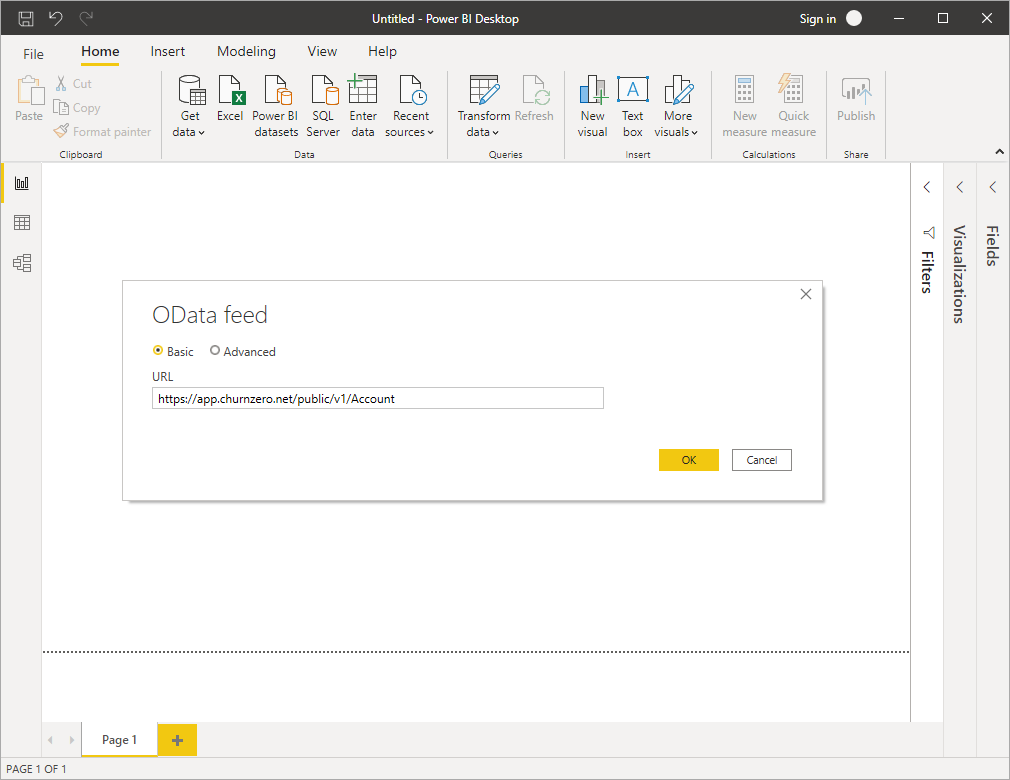Open the Help ribbon tab
Viewport: 1010px width, 780px height.
(x=382, y=52)
